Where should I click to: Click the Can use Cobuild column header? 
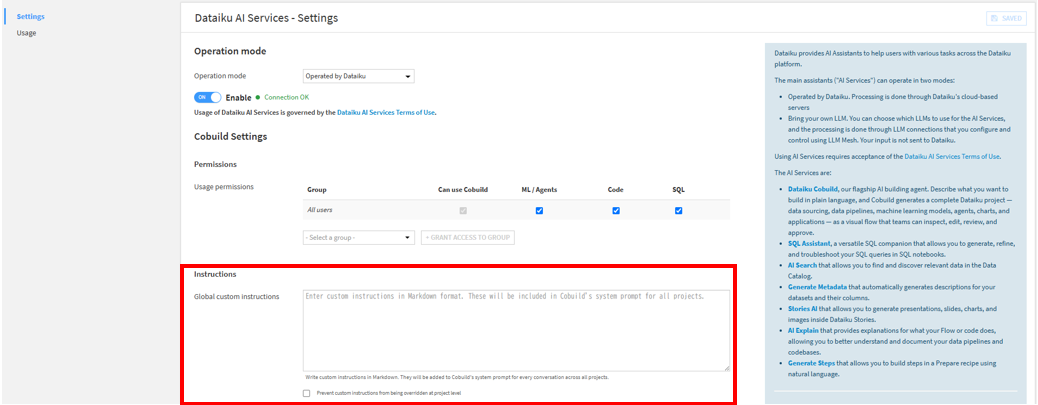[463, 190]
